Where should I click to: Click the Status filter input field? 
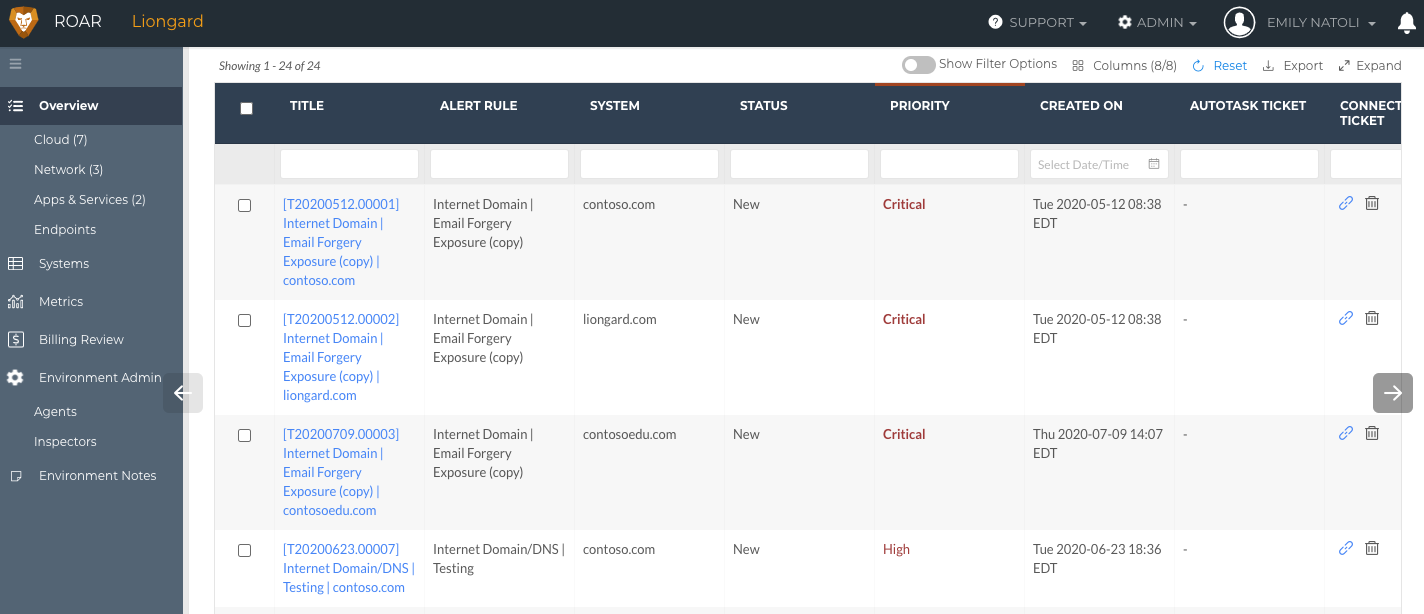point(799,164)
